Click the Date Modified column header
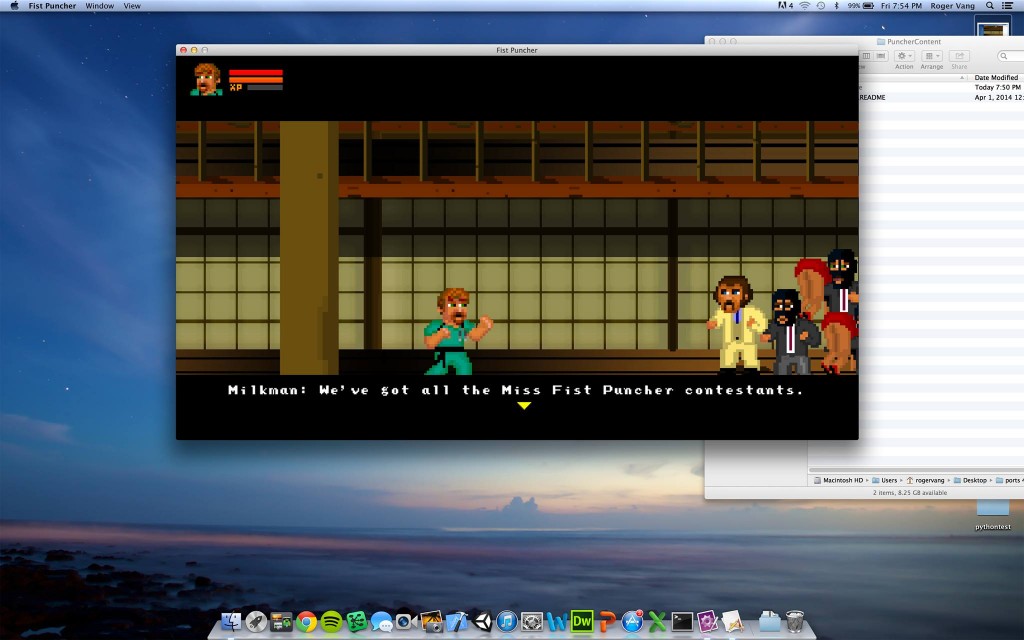 (996, 77)
